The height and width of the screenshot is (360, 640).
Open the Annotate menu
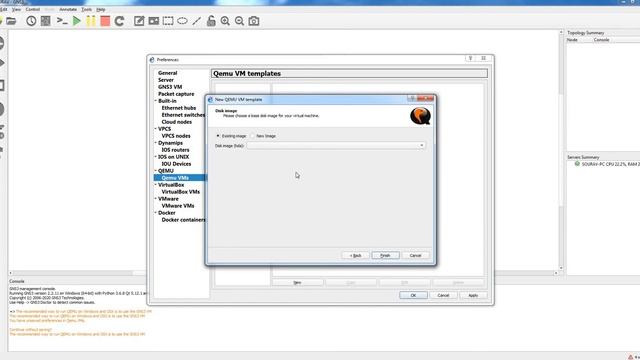pyautogui.click(x=68, y=9)
